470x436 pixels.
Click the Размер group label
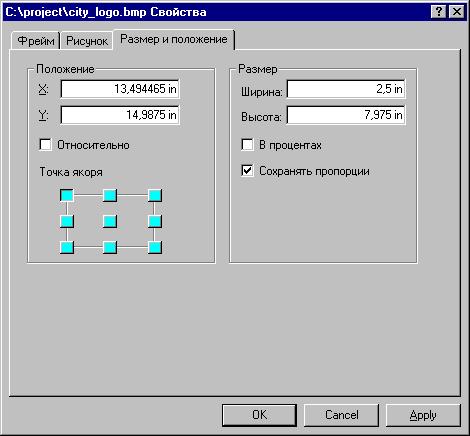(258, 69)
